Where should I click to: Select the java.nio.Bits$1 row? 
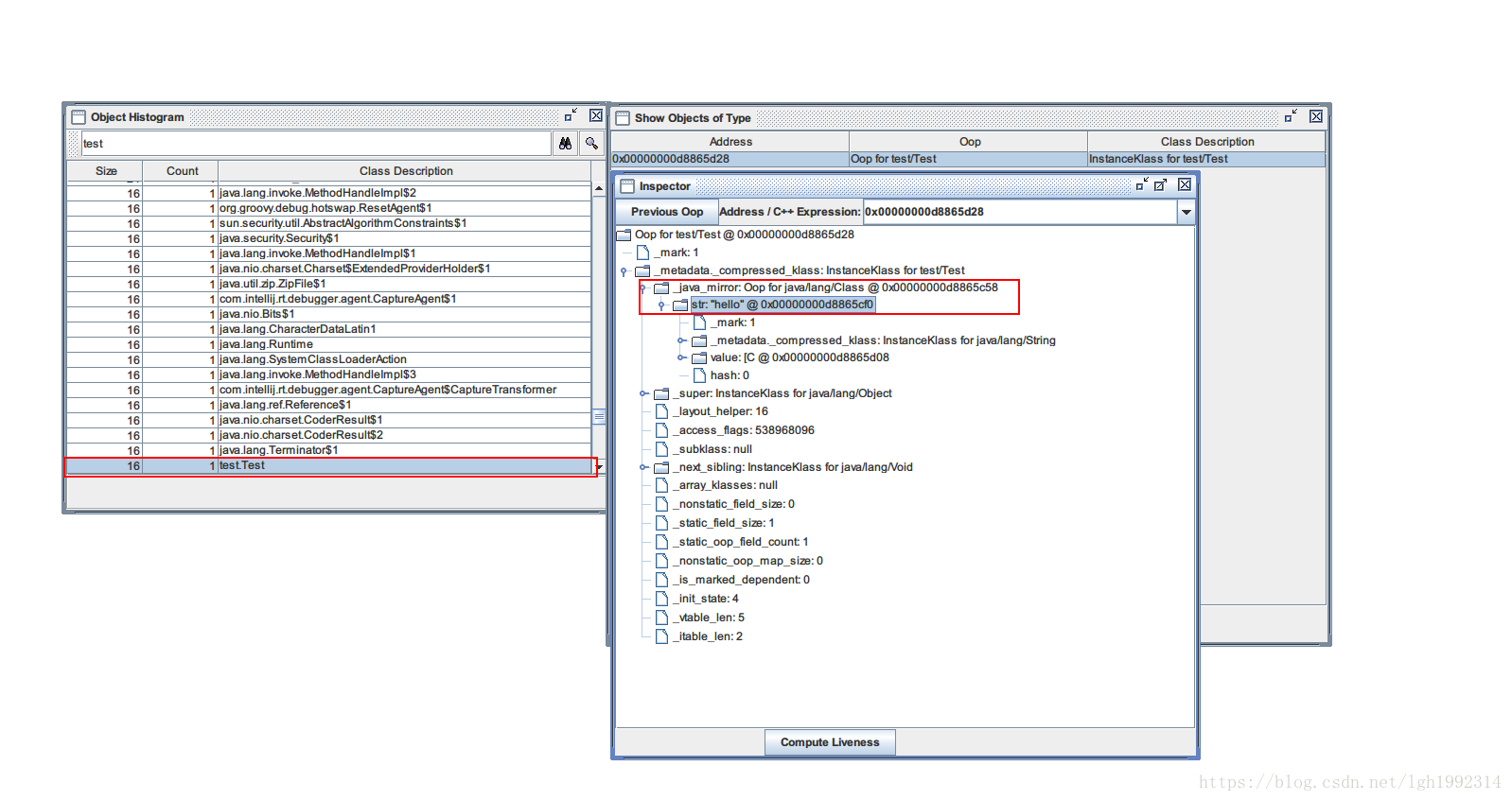point(329,314)
